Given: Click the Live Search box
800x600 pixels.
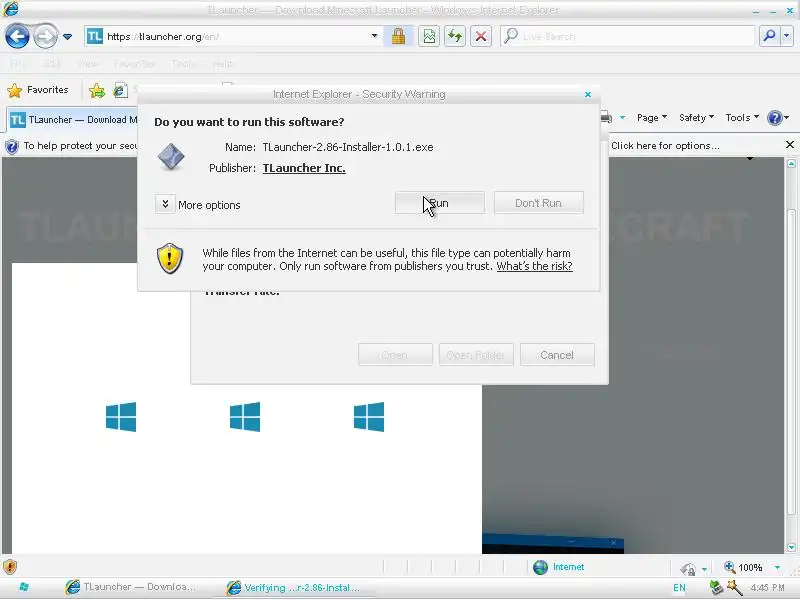Looking at the screenshot, I should click(x=627, y=36).
